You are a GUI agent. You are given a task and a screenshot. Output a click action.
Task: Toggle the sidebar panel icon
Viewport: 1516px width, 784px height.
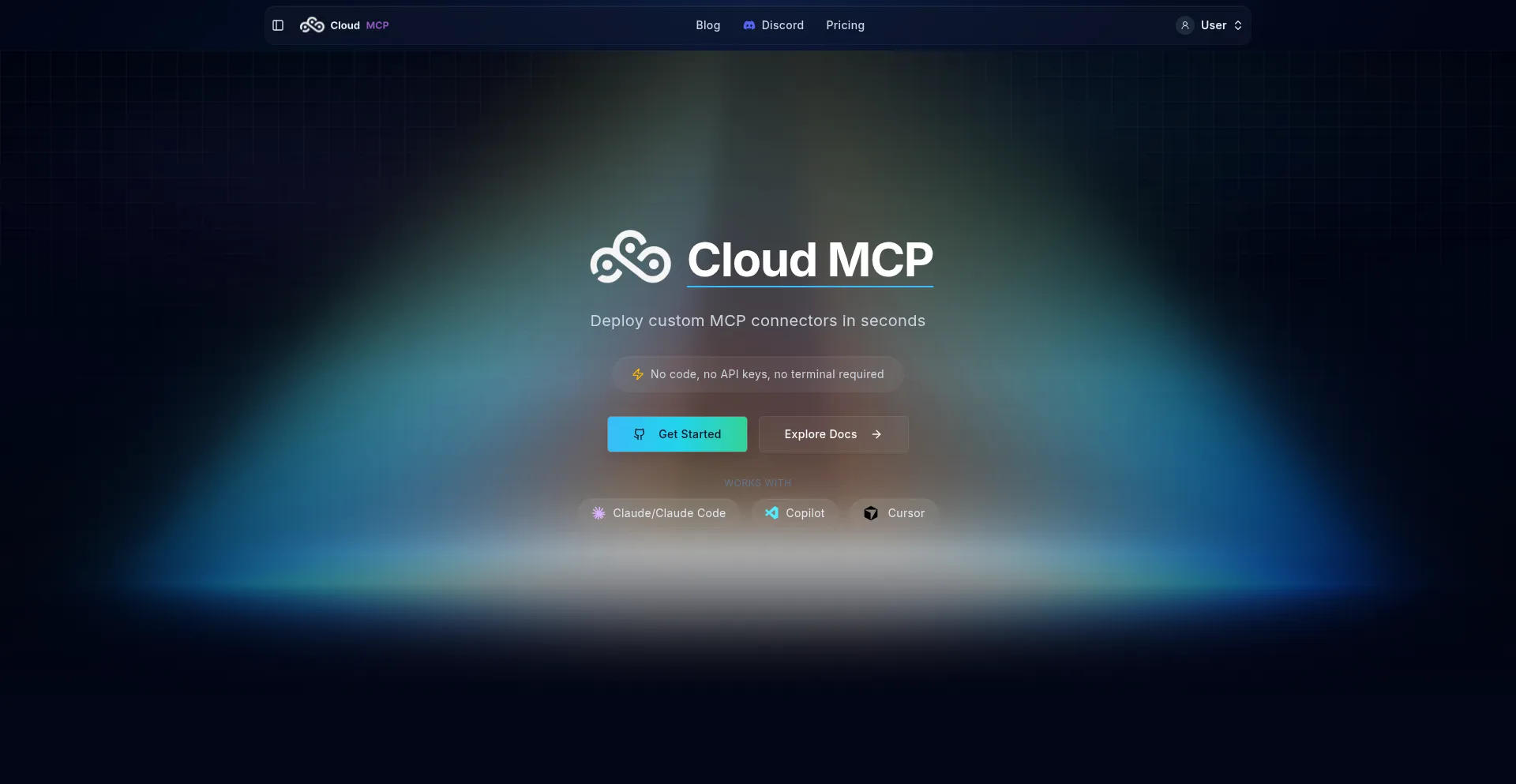278,25
